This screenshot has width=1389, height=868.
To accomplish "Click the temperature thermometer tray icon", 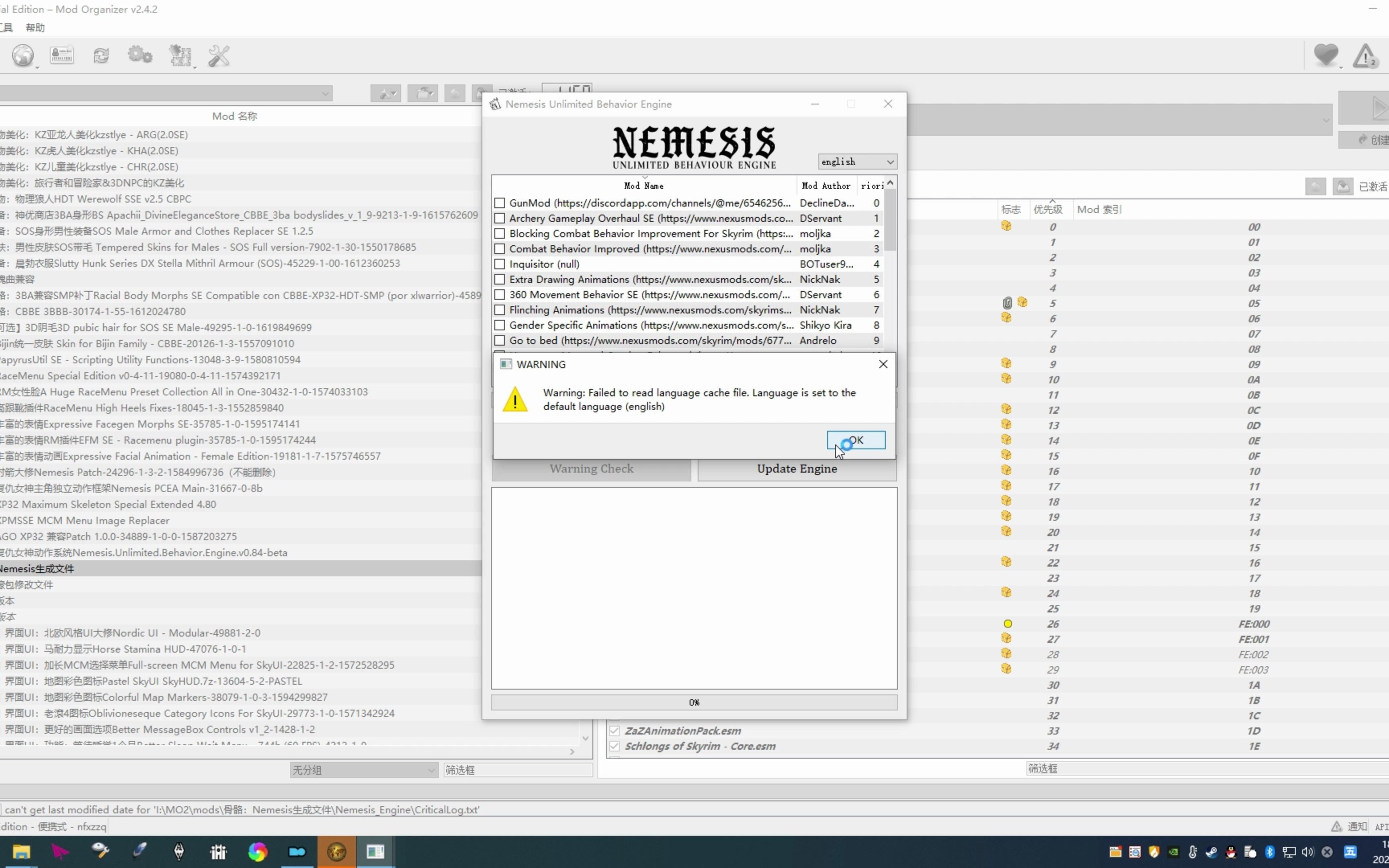I will click(x=1193, y=852).
